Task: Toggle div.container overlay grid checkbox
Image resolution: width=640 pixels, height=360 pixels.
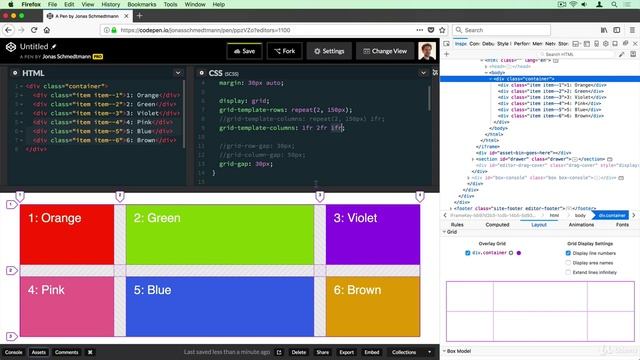Action: point(468,253)
